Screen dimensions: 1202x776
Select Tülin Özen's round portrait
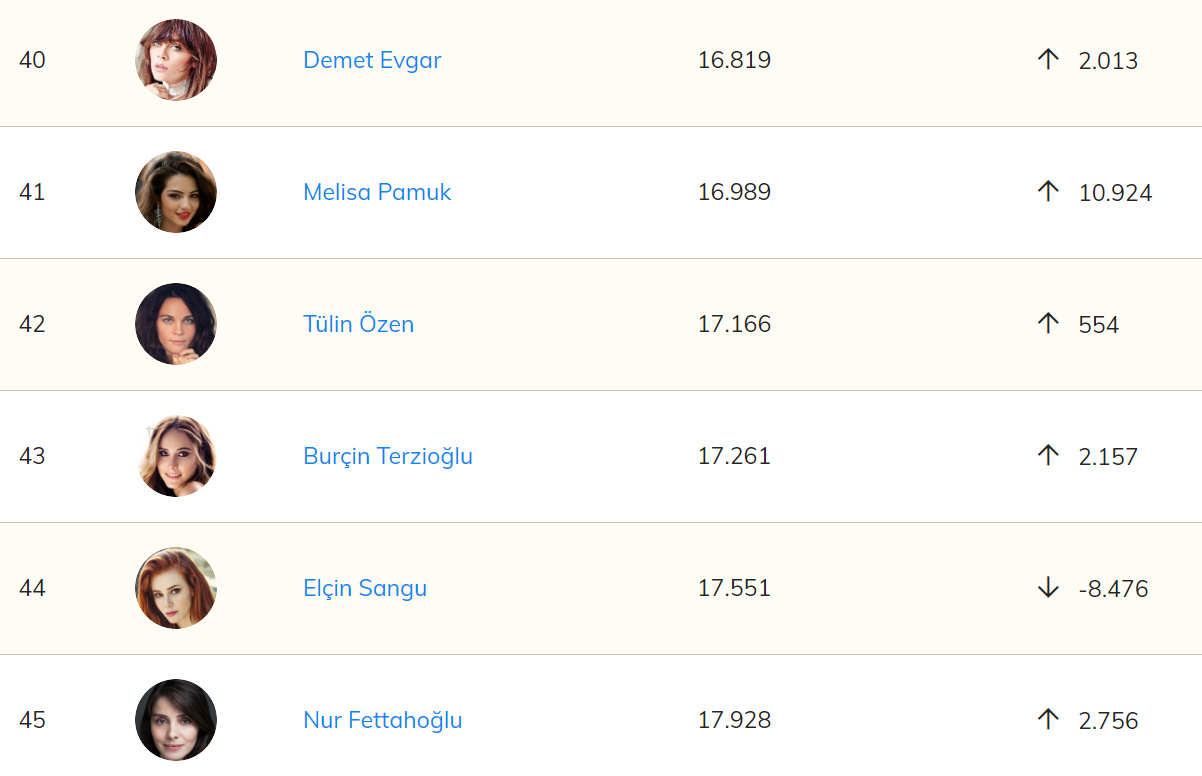click(176, 324)
